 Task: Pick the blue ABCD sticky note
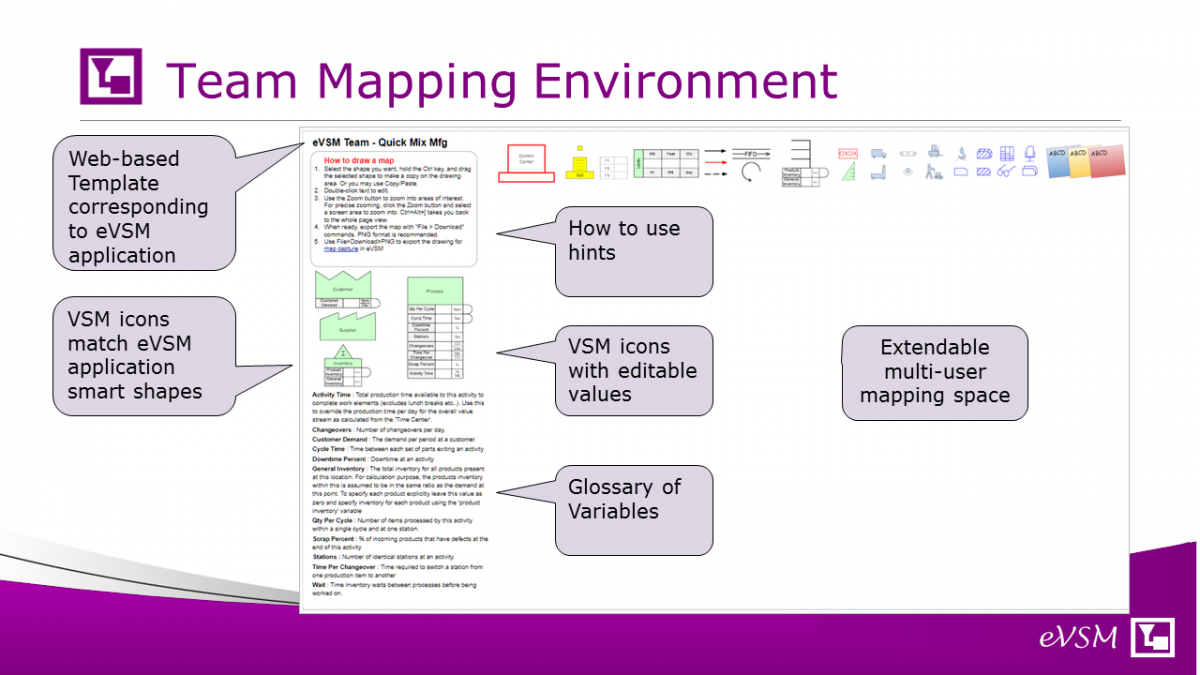[1058, 162]
